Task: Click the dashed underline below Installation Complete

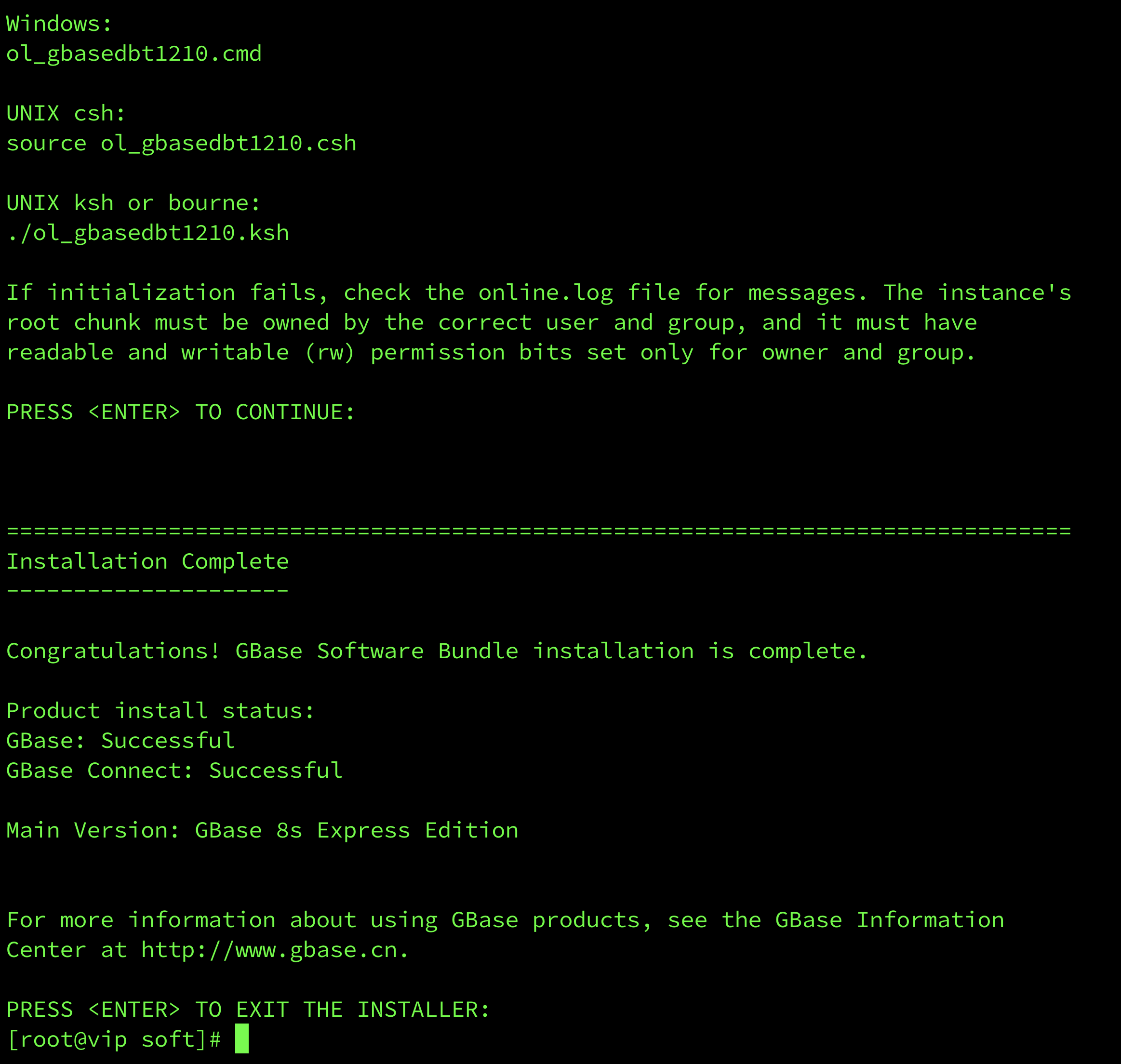Action: (147, 590)
